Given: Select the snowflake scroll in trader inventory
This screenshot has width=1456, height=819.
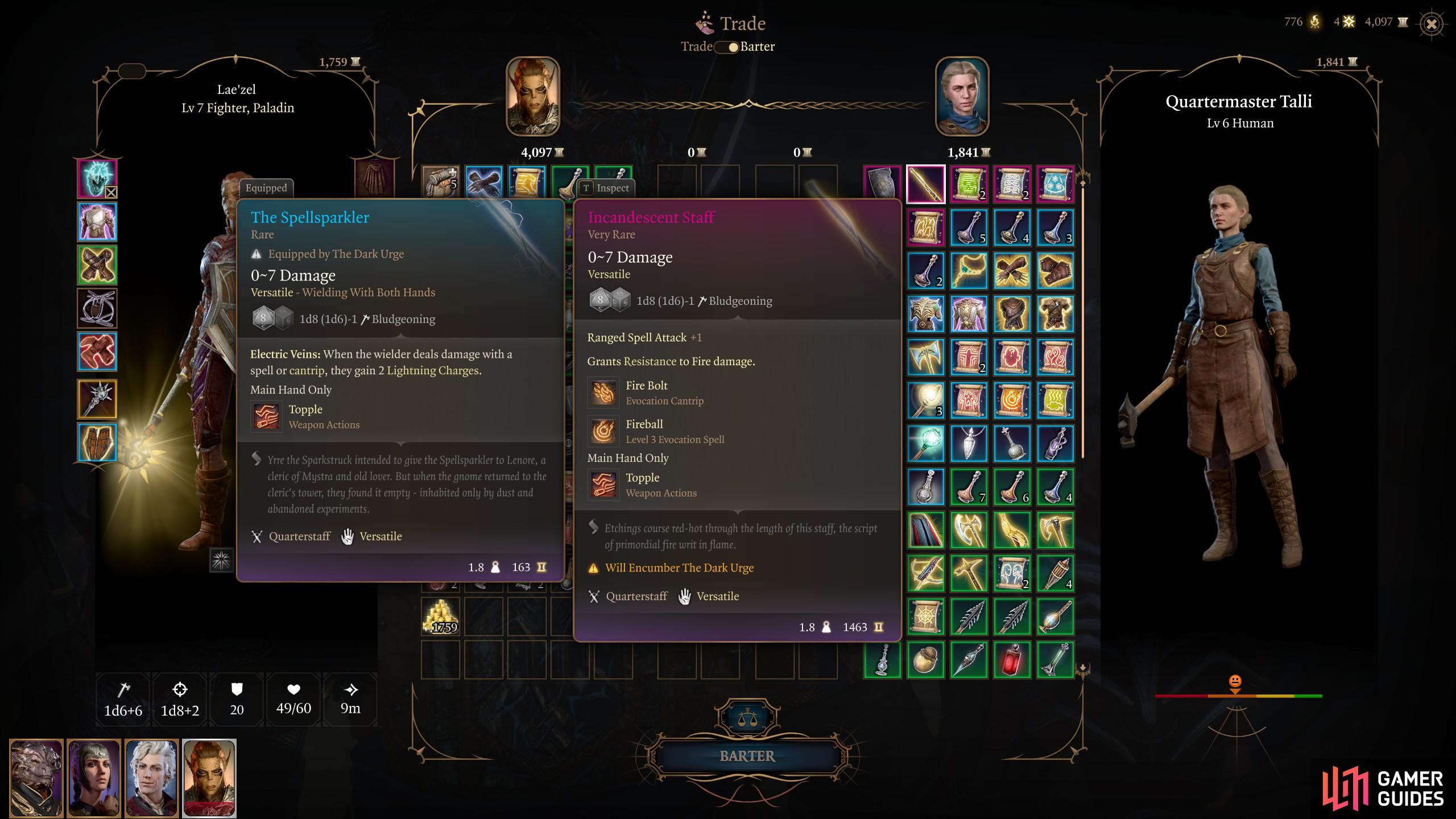Looking at the screenshot, I should point(1055,184).
